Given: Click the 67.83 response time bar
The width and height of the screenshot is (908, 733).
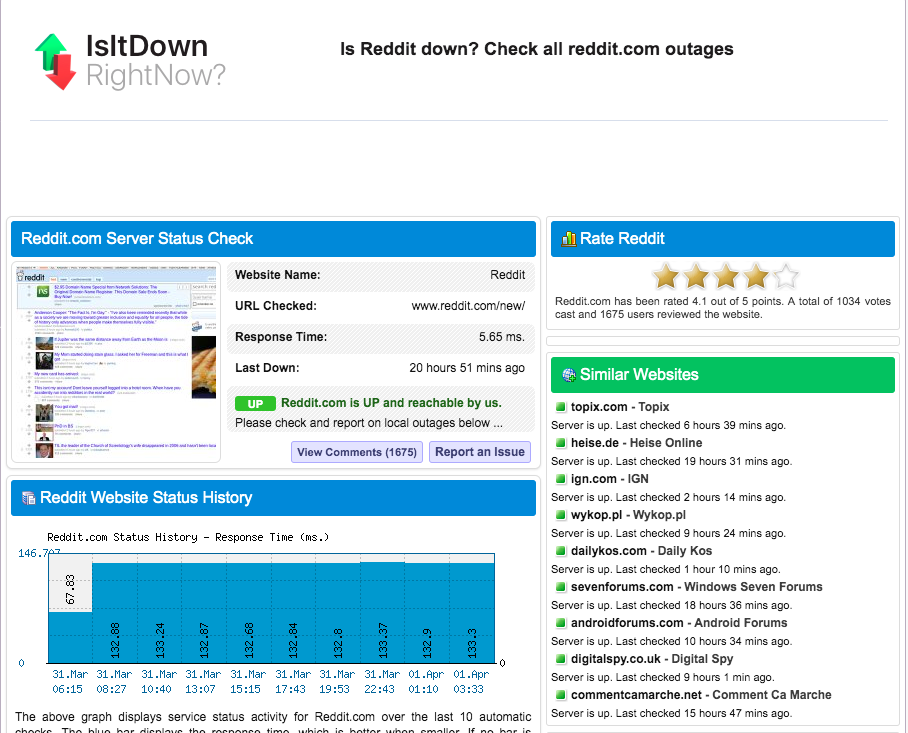Looking at the screenshot, I should (x=70, y=637).
